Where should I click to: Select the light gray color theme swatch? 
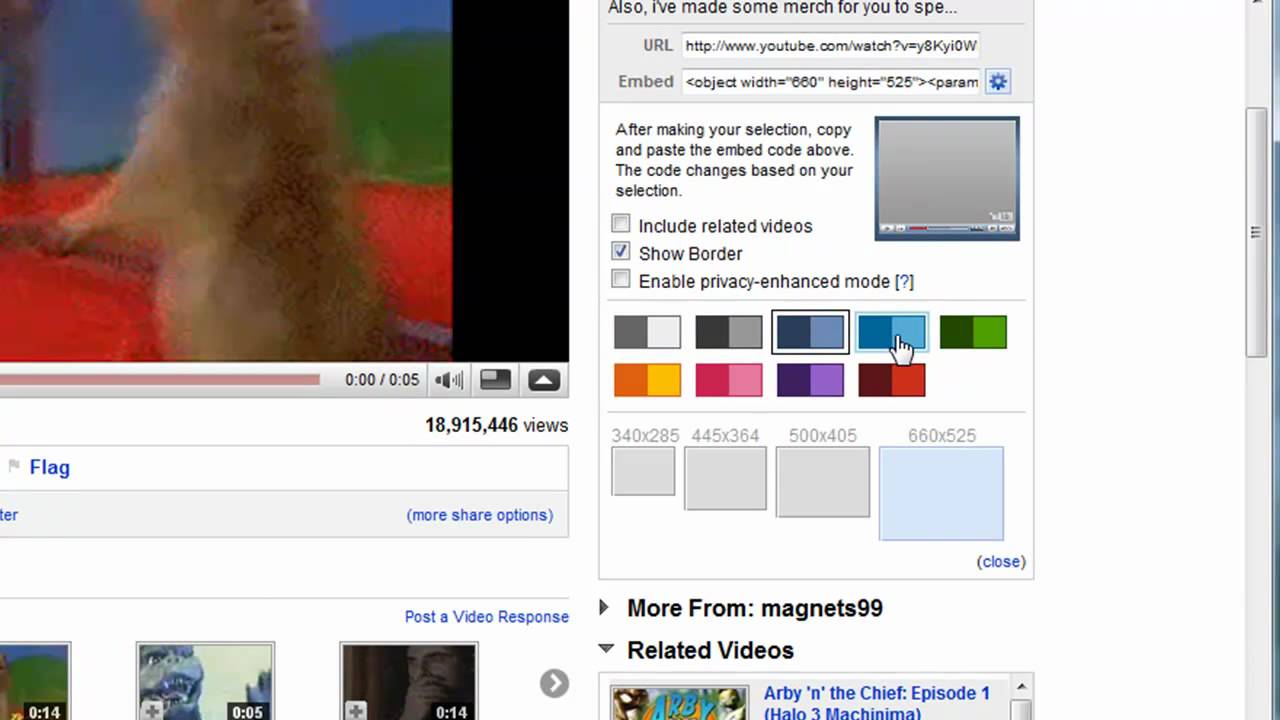point(647,332)
